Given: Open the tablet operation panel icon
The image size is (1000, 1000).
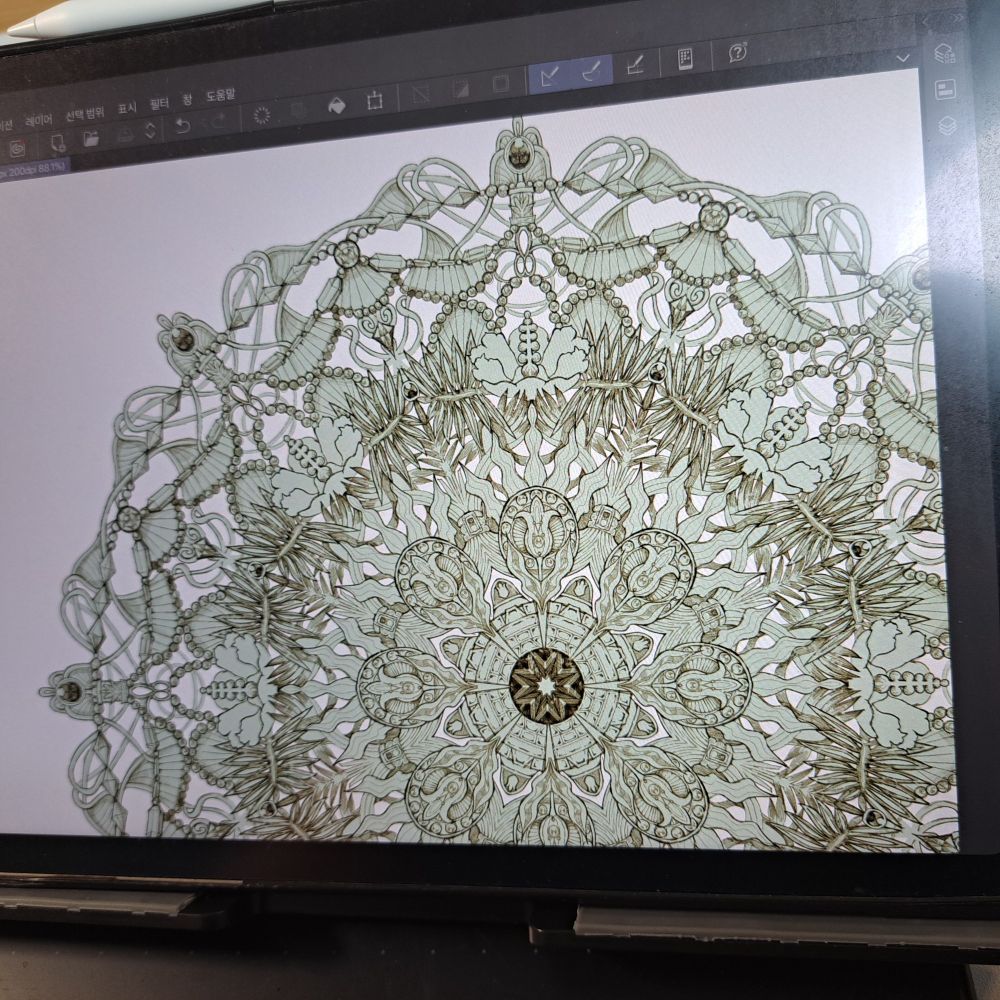Looking at the screenshot, I should click(686, 59).
